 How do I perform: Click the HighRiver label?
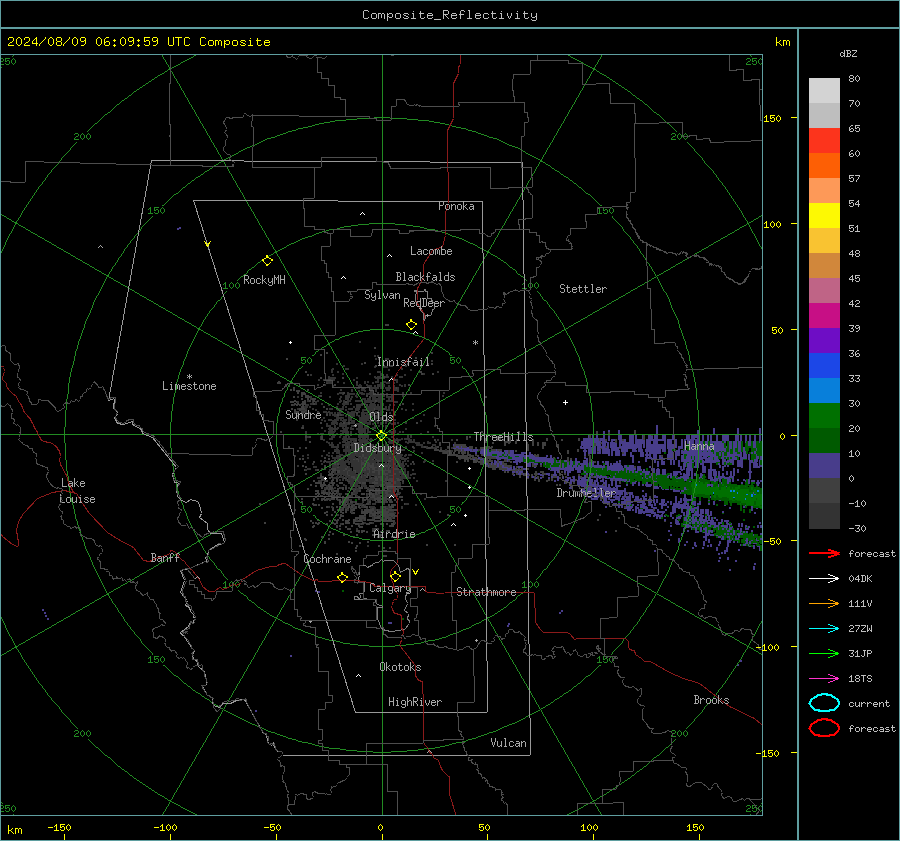coord(415,702)
